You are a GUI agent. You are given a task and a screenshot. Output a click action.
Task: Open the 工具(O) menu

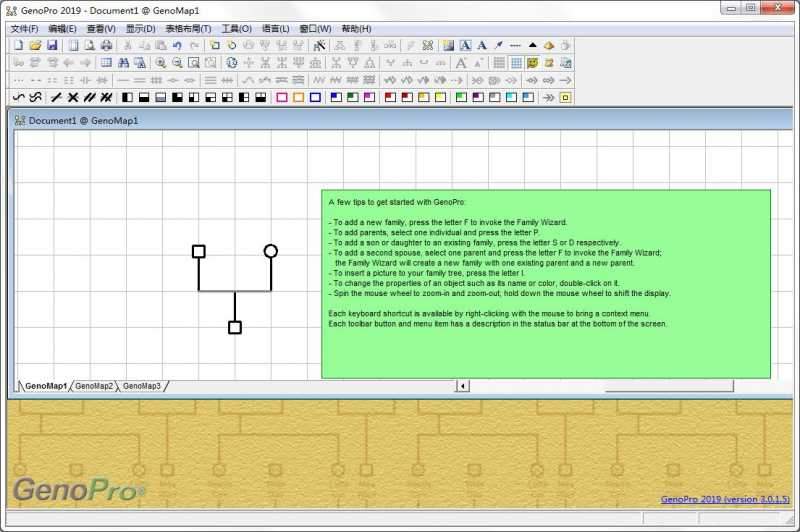(237, 29)
